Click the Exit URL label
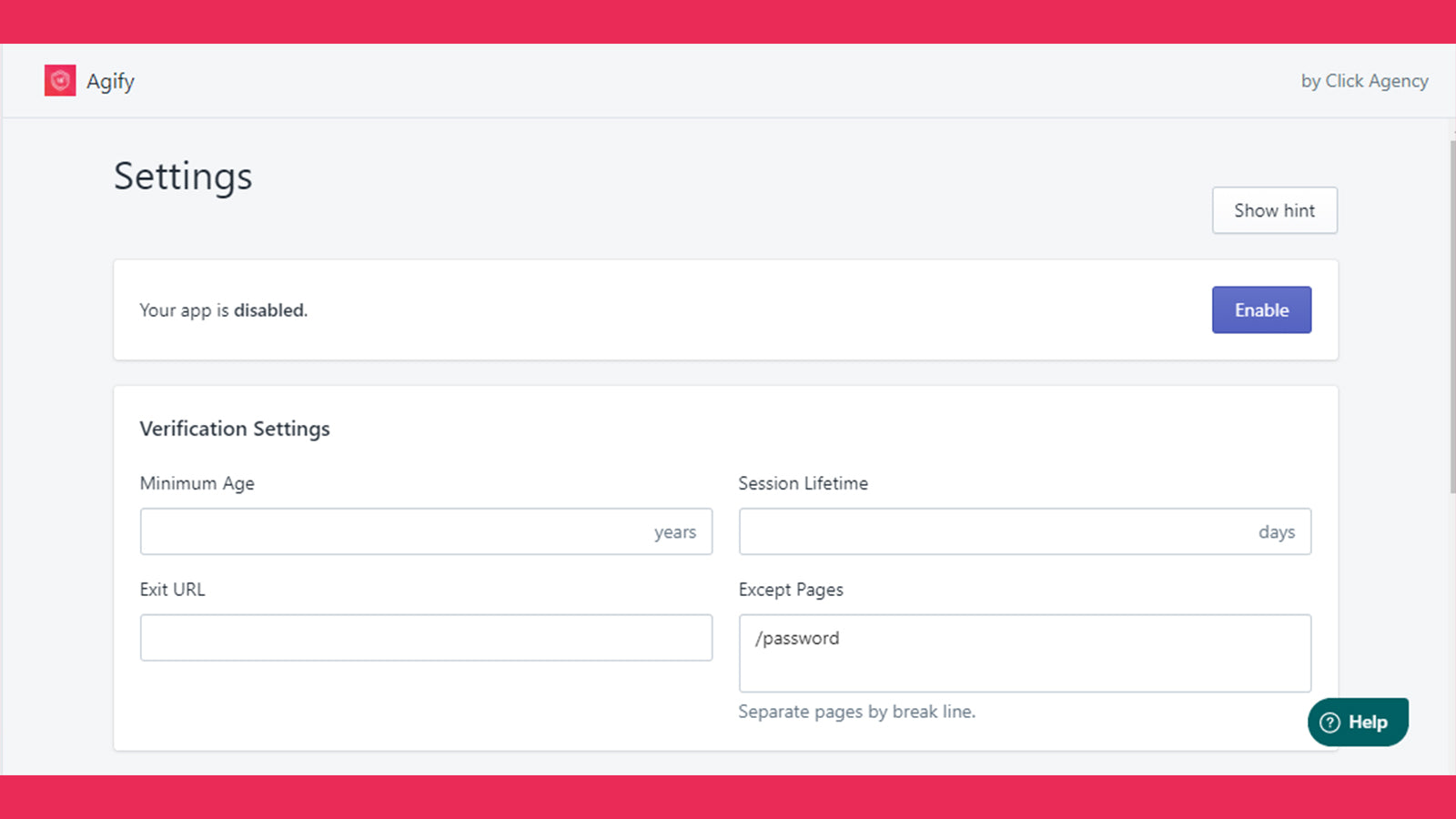1456x819 pixels. tap(173, 590)
